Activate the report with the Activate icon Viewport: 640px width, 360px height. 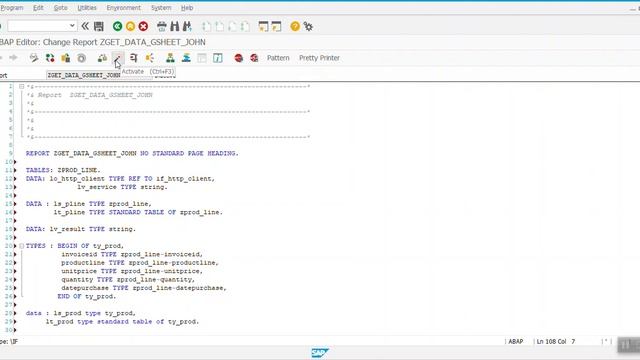click(x=118, y=58)
